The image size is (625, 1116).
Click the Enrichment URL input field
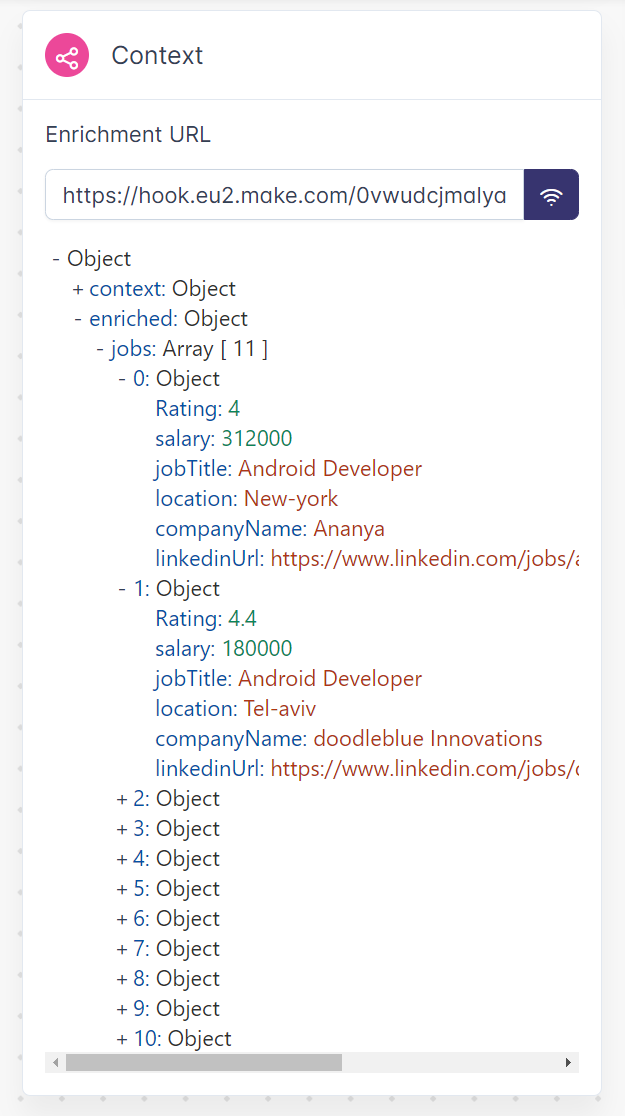[285, 195]
